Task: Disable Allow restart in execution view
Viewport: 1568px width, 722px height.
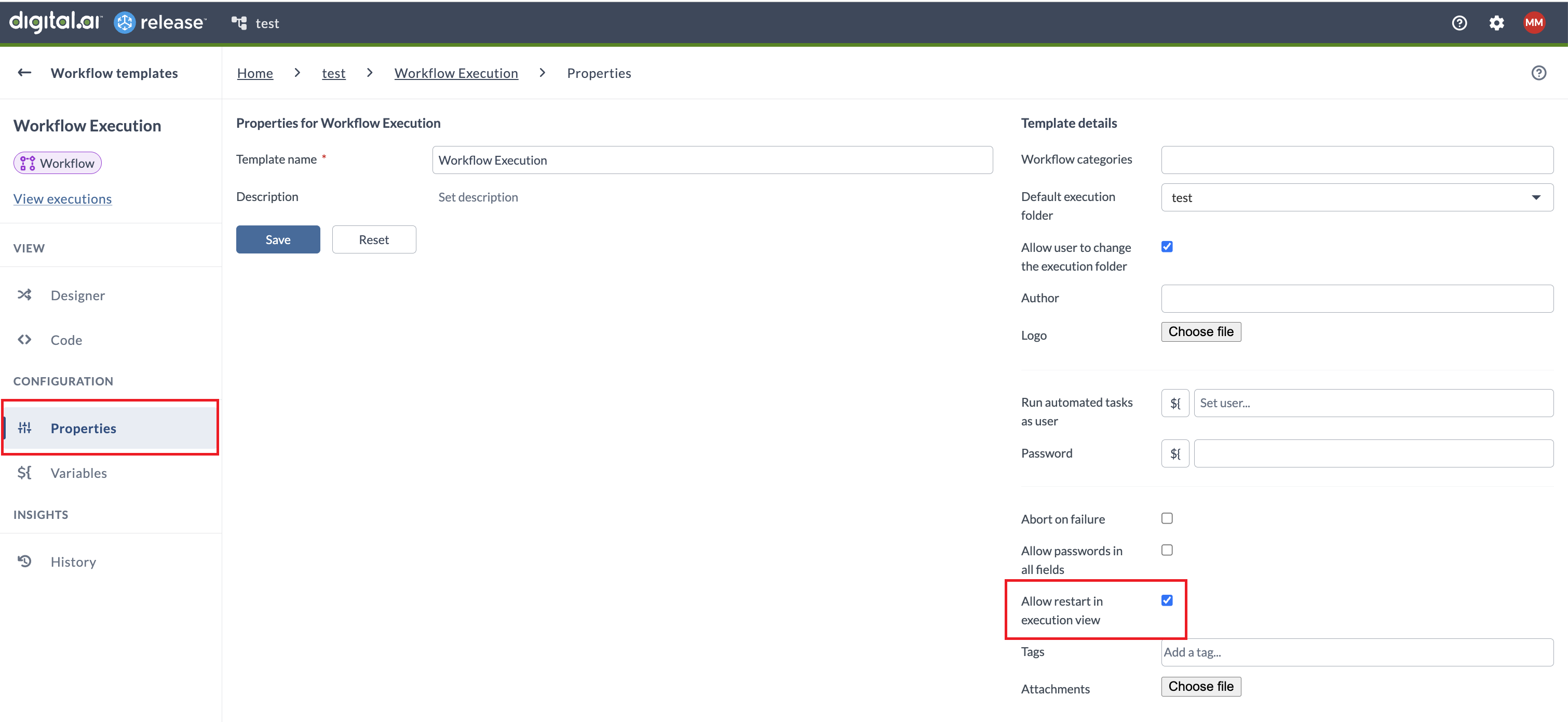Action: (1167, 600)
